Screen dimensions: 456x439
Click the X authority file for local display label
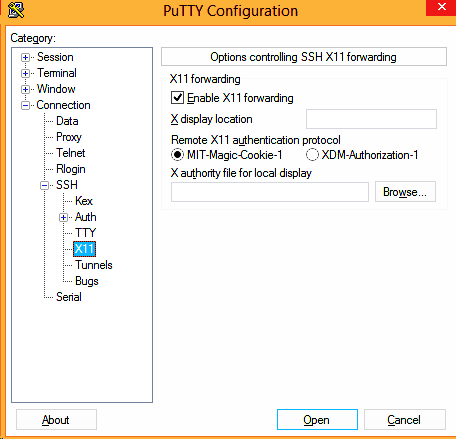241,173
